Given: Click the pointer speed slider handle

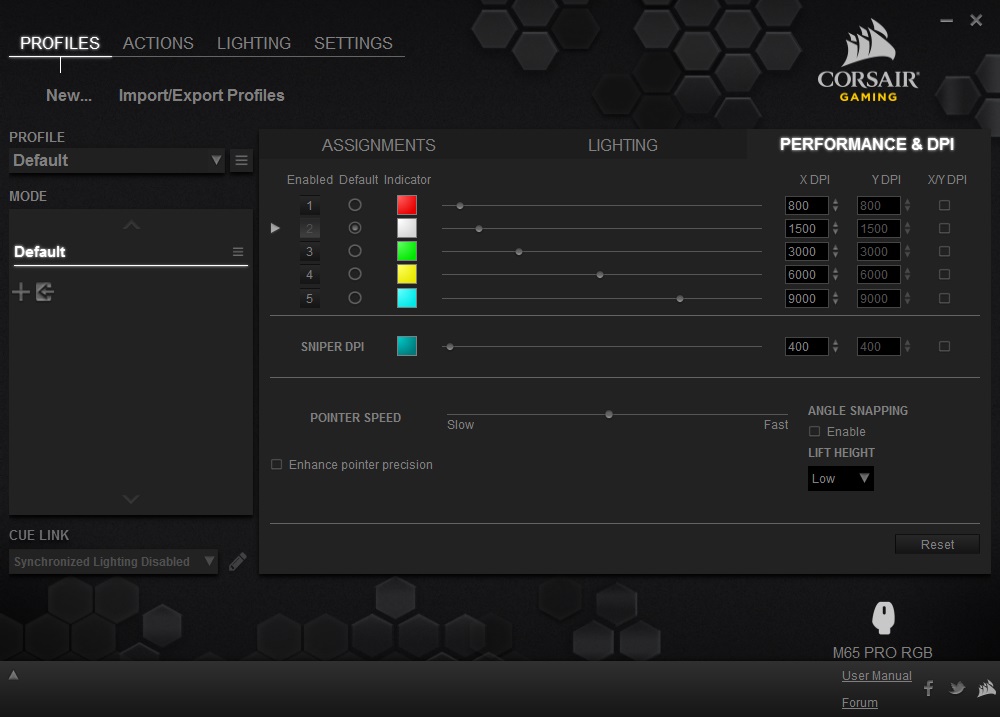Looking at the screenshot, I should pos(609,415).
